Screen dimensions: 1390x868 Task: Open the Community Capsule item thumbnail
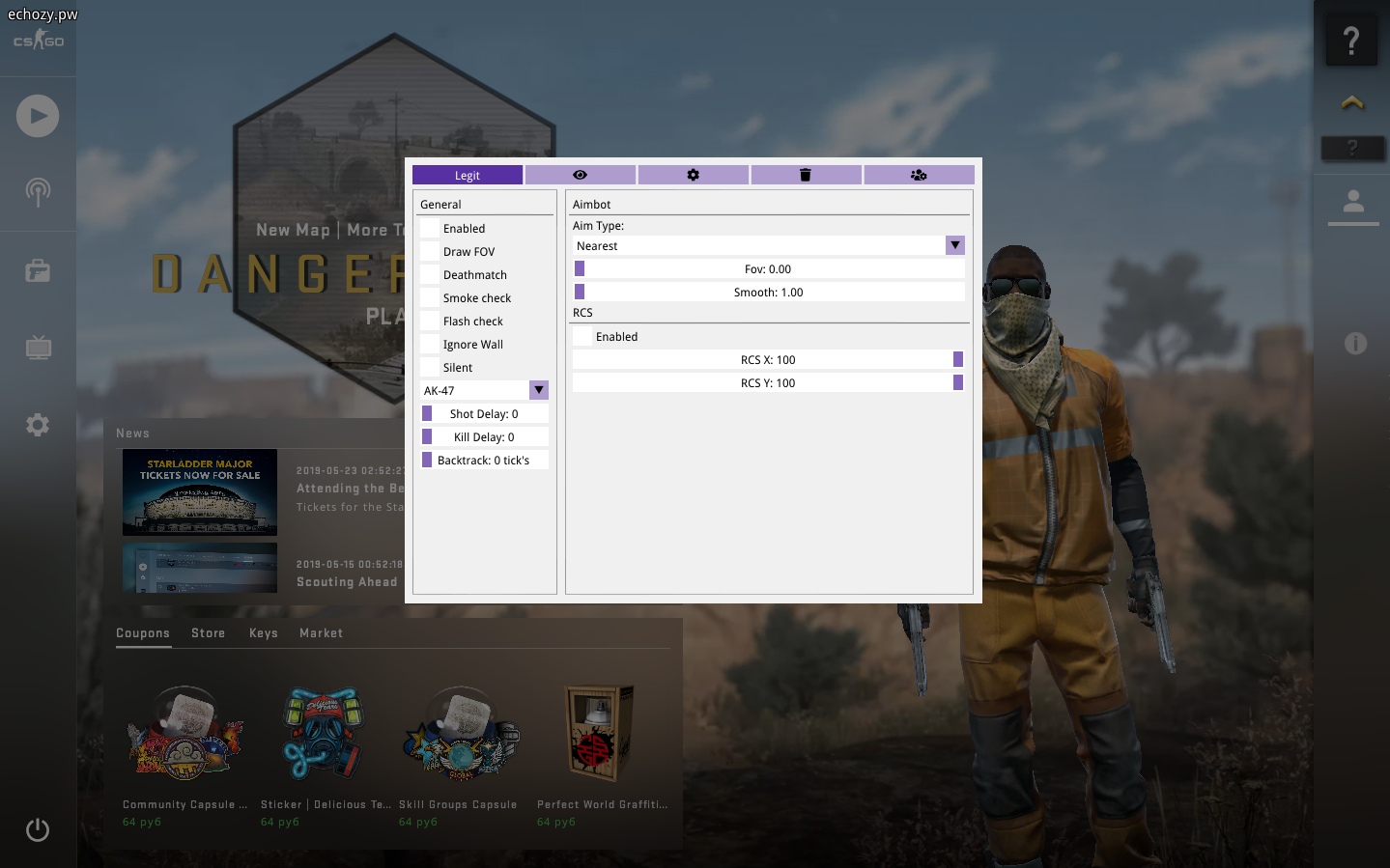pyautogui.click(x=184, y=734)
